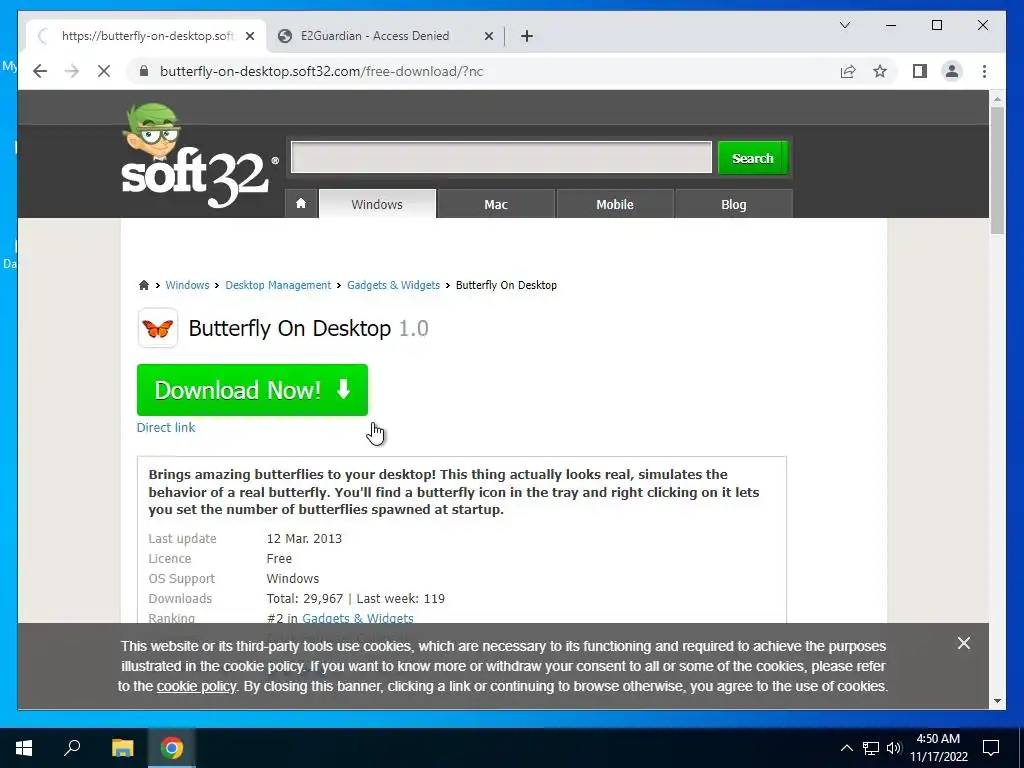Click the scrollbar down arrow
This screenshot has width=1024, height=768.
click(997, 701)
